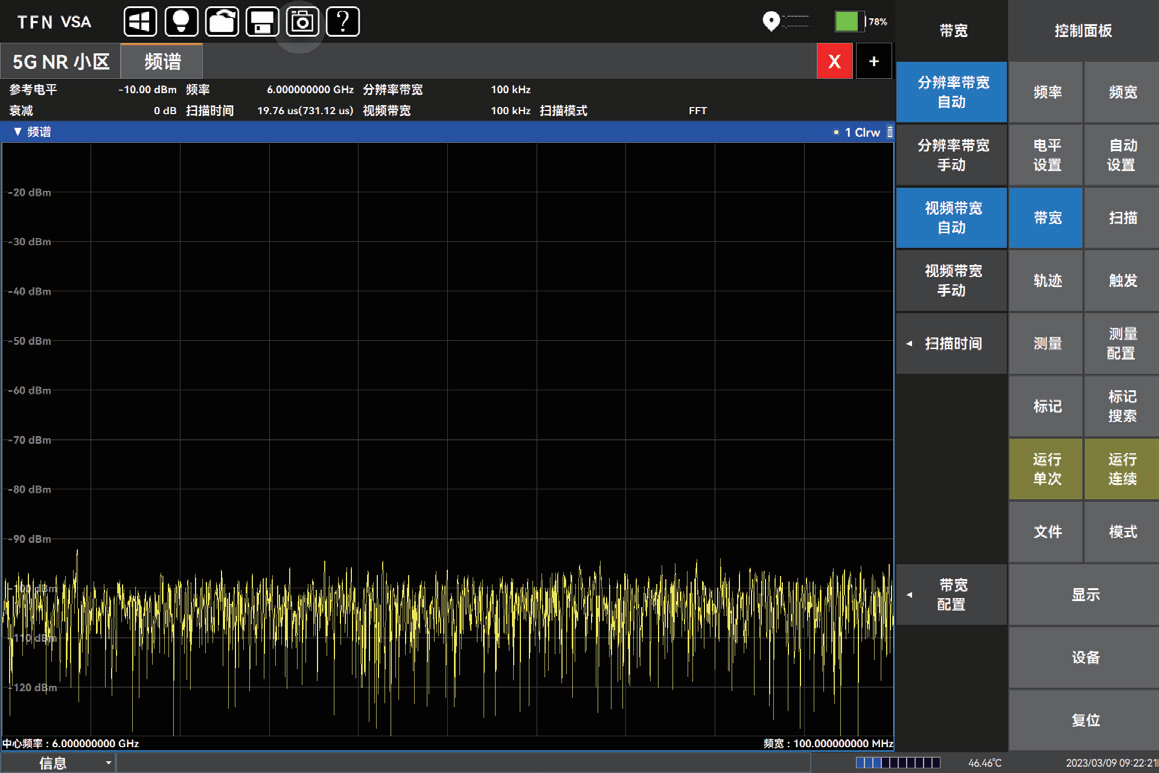1159x773 pixels.
Task: Click the Windows logo icon in toolbar
Action: click(140, 21)
